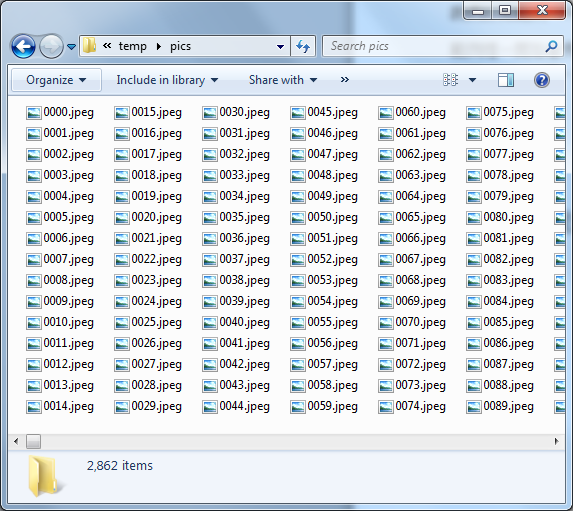Select file 0000.jpeg
This screenshot has height=511, width=573.
(x=60, y=112)
